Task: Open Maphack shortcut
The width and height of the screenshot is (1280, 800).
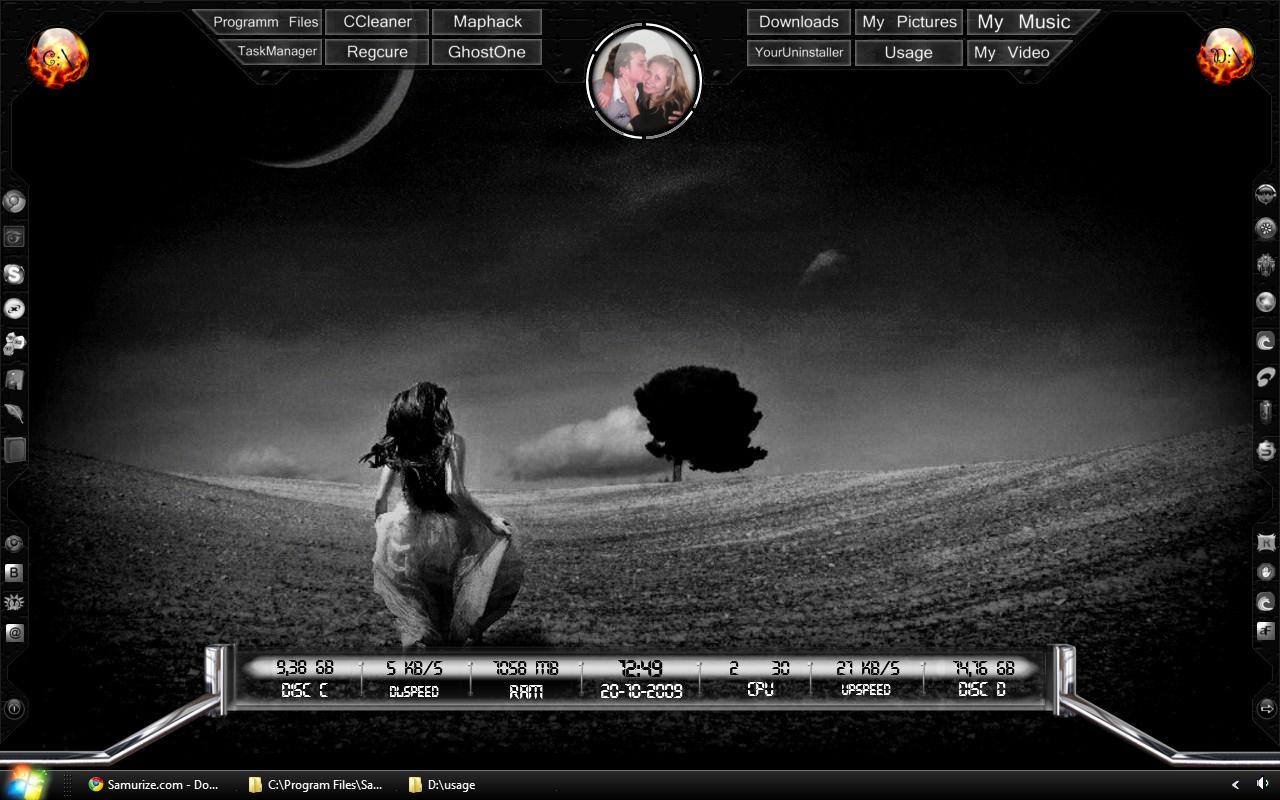Action: 487,22
